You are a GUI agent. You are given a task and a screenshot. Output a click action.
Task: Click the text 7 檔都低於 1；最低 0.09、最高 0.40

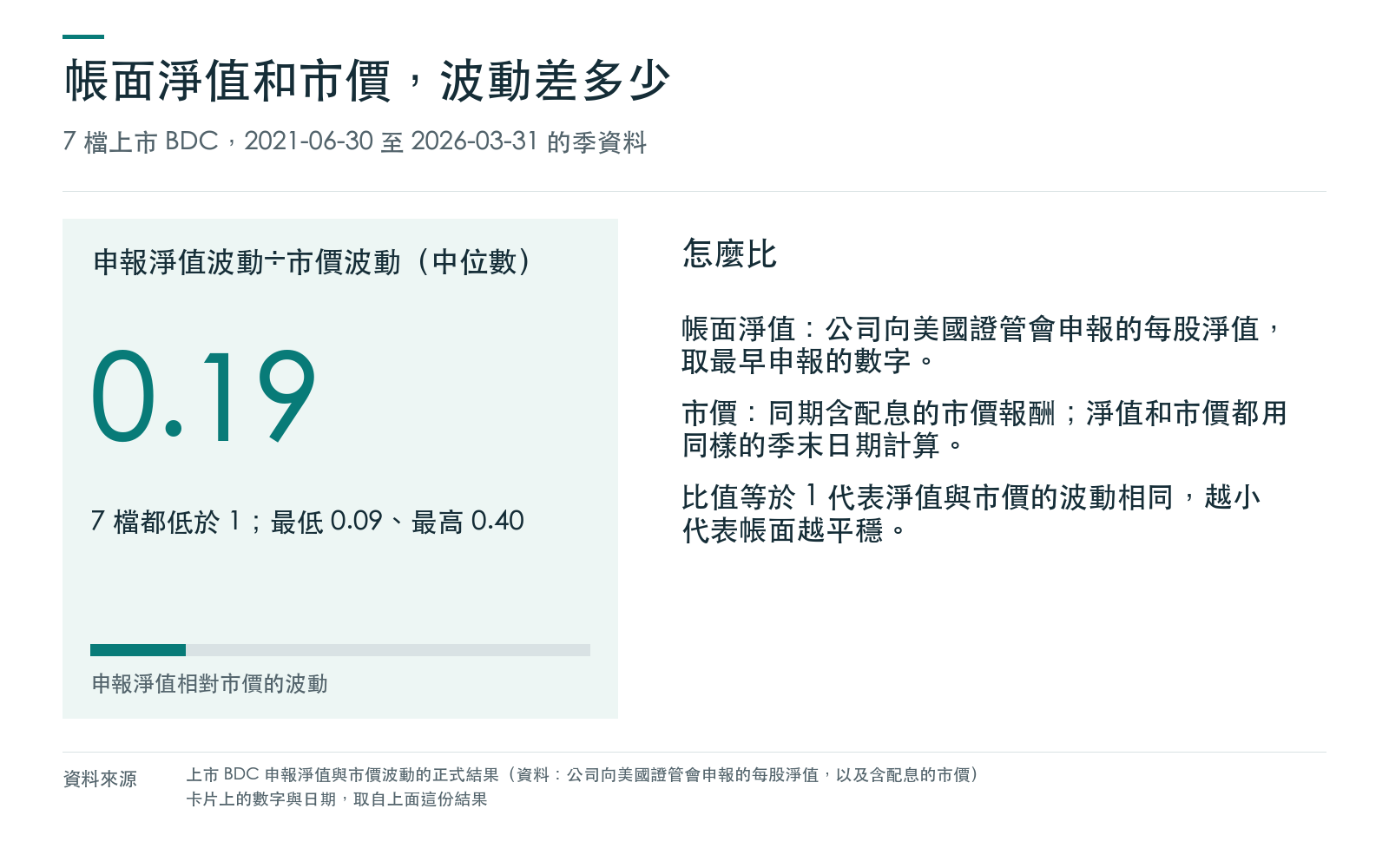point(307,521)
